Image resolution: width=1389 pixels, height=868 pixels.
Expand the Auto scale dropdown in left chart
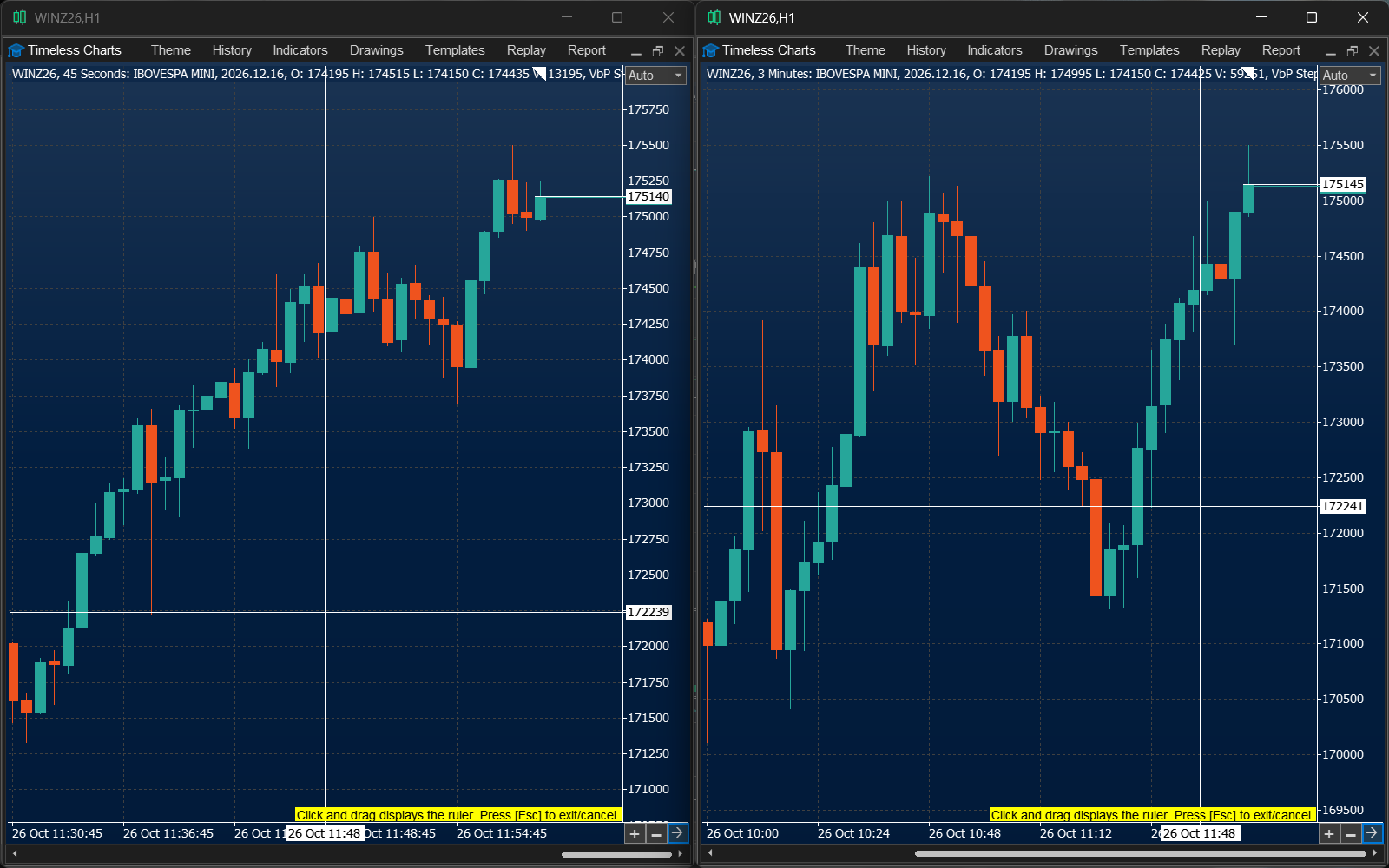[655, 76]
